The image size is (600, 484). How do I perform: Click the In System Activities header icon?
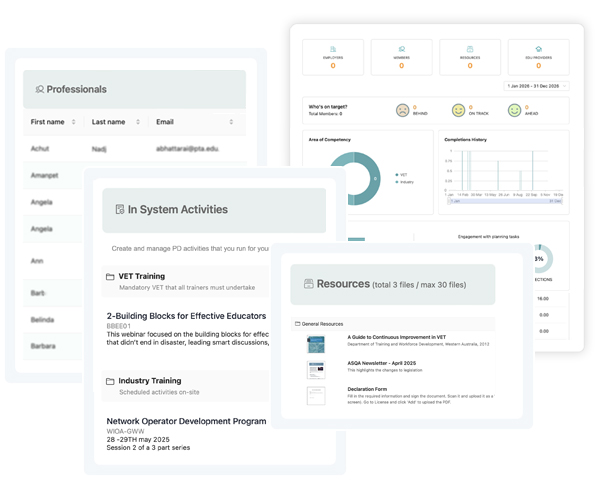click(x=120, y=209)
